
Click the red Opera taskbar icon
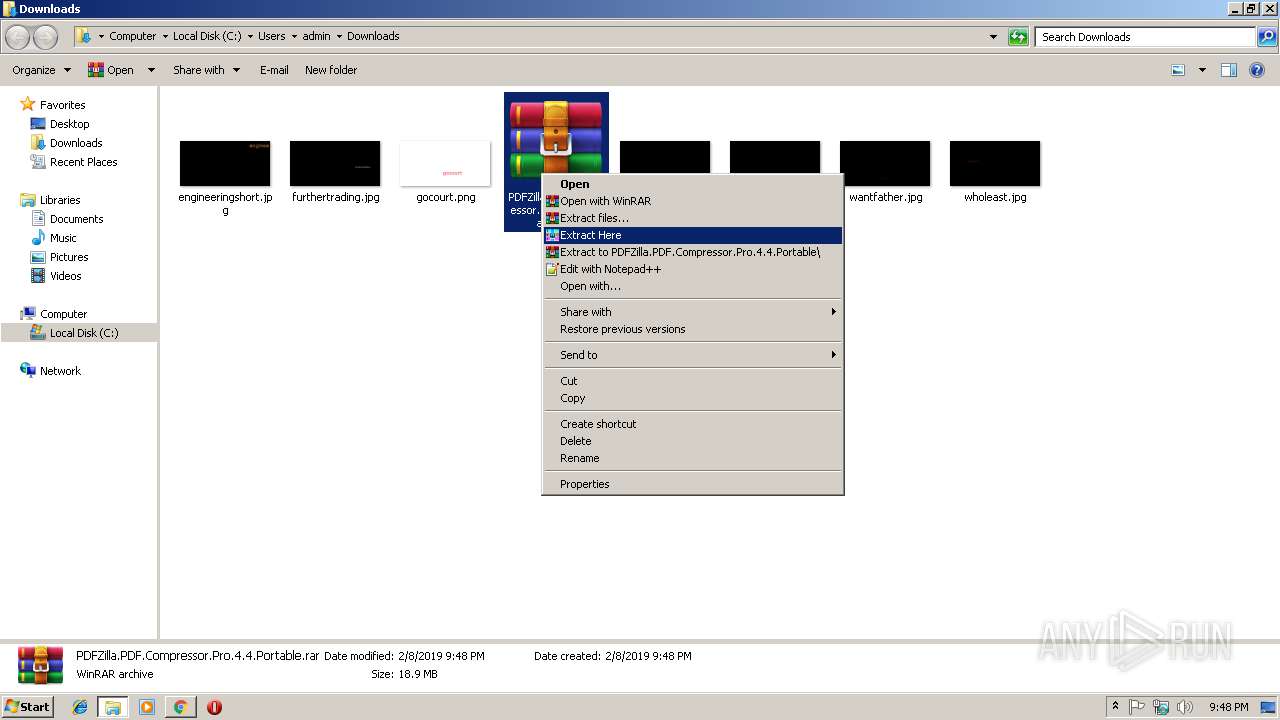(214, 707)
